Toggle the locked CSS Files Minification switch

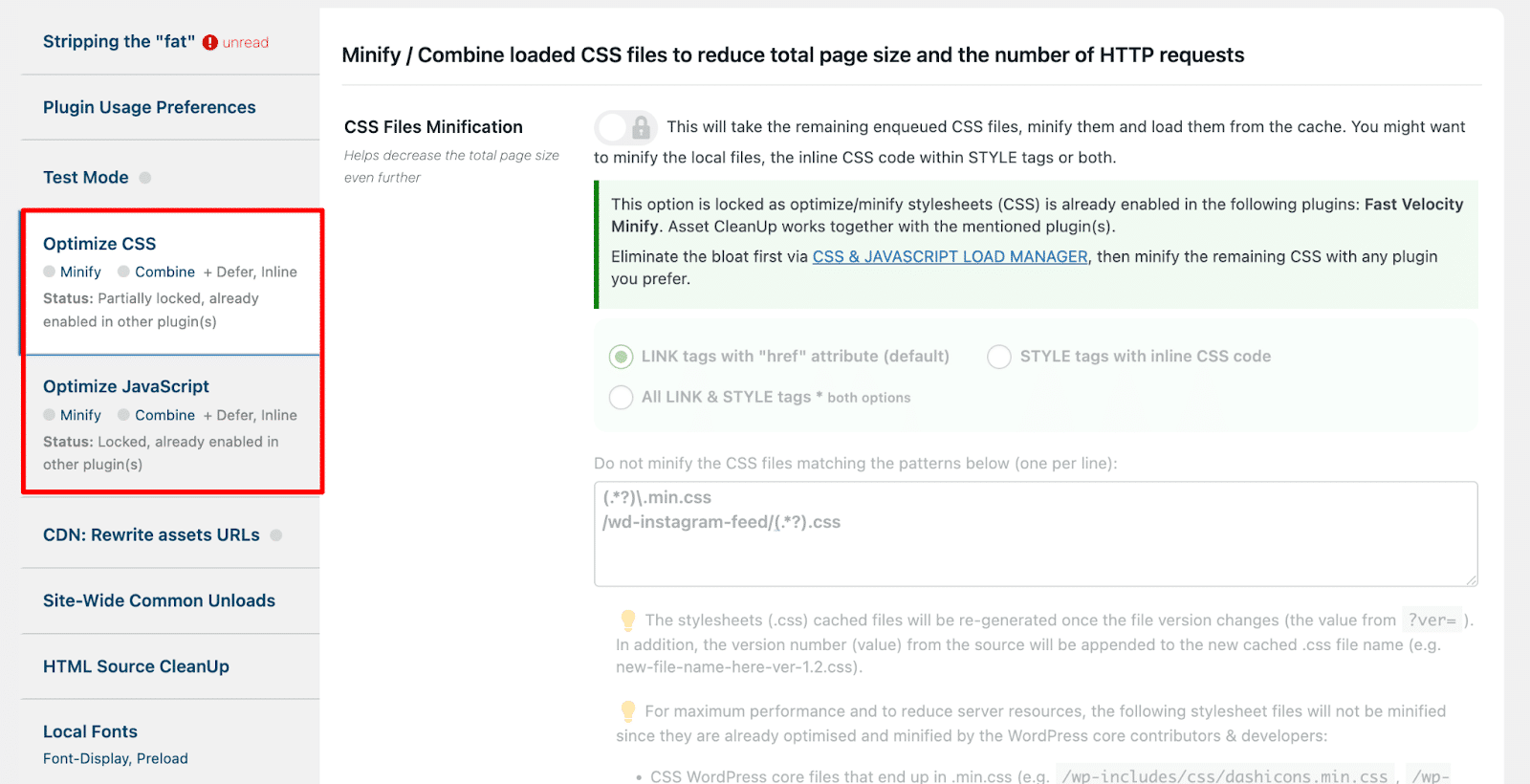pyautogui.click(x=625, y=127)
